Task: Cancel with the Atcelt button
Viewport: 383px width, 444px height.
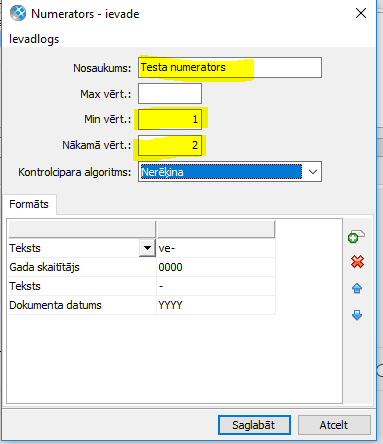Action: click(x=334, y=425)
